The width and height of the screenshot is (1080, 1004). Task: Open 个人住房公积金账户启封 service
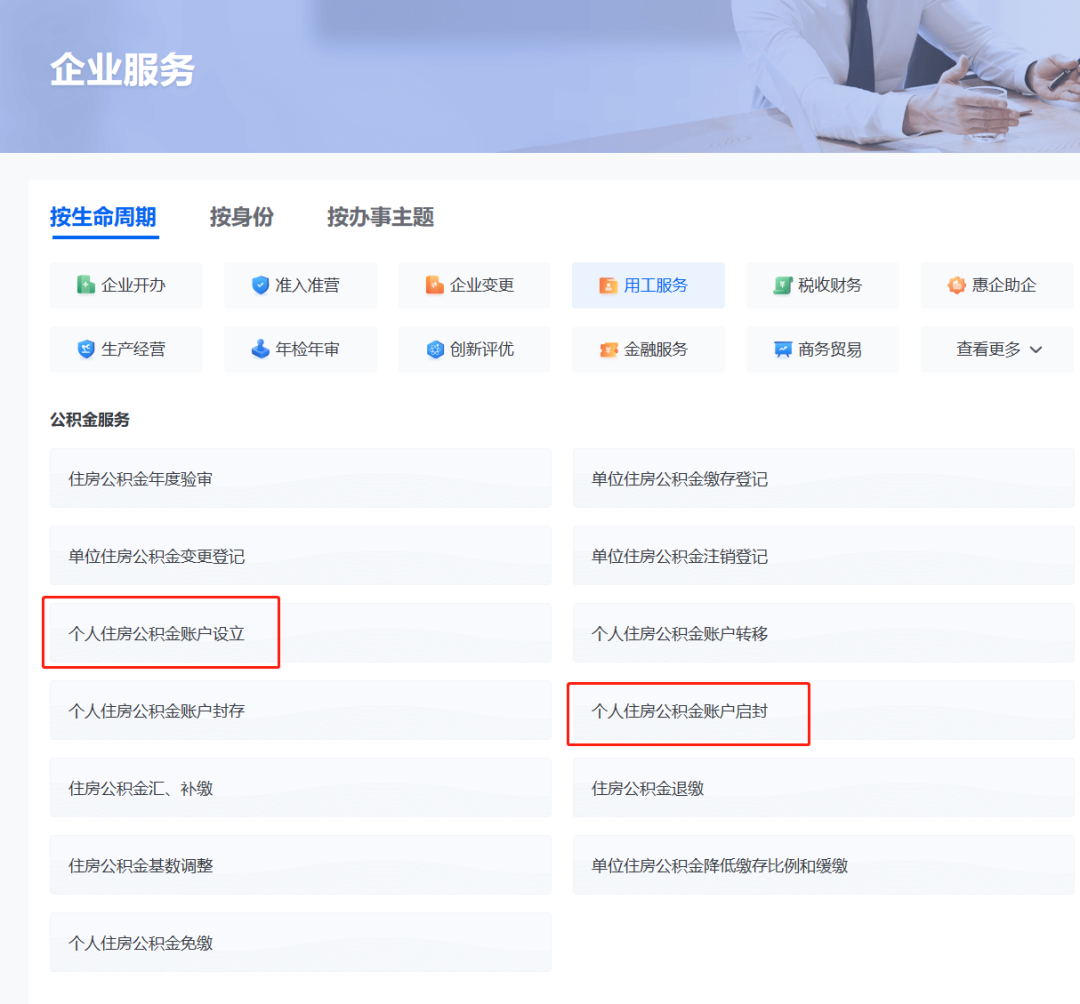click(x=688, y=710)
